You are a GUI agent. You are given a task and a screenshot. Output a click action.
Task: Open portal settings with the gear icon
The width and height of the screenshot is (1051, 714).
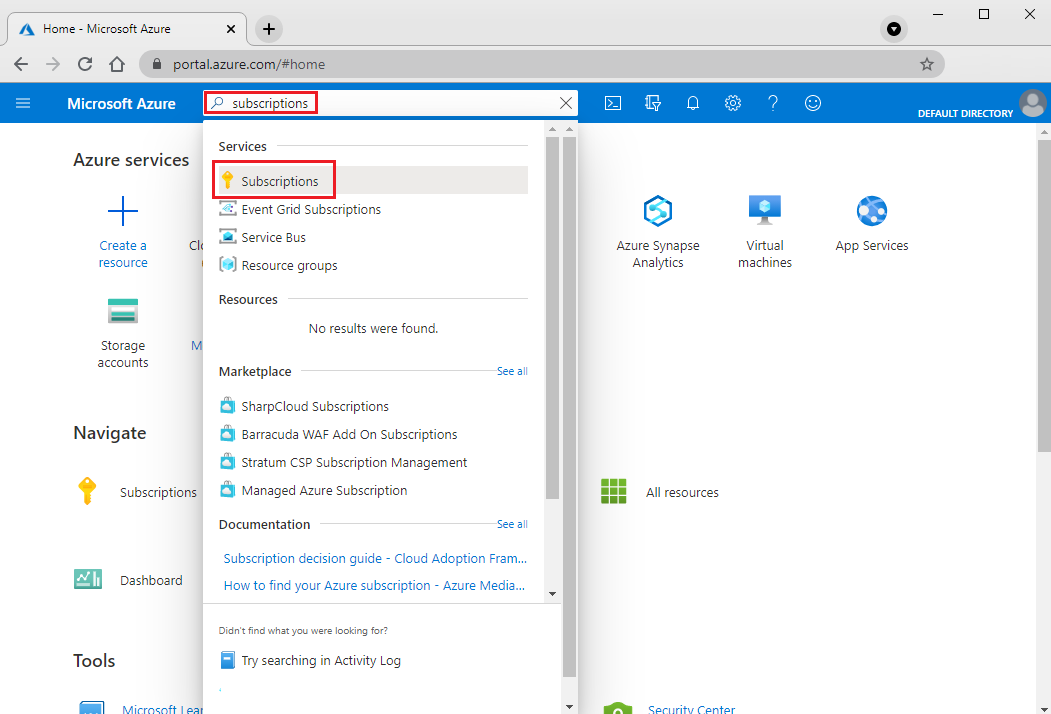(733, 103)
